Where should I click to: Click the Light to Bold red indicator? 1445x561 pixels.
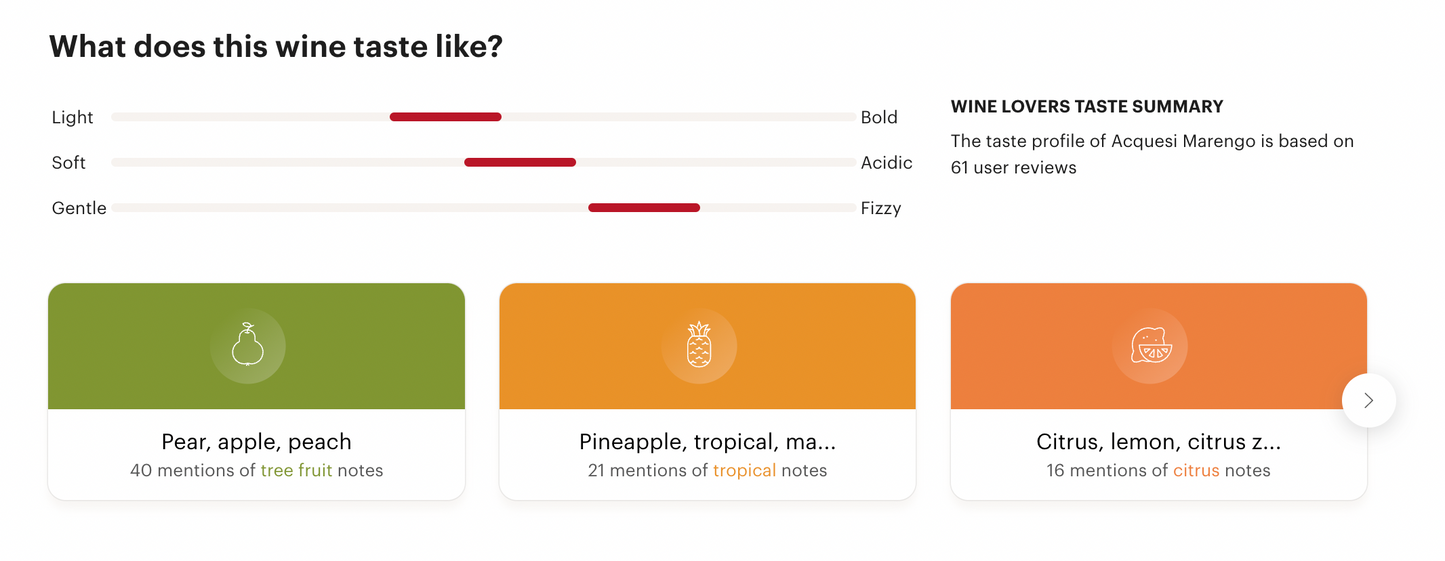click(445, 117)
